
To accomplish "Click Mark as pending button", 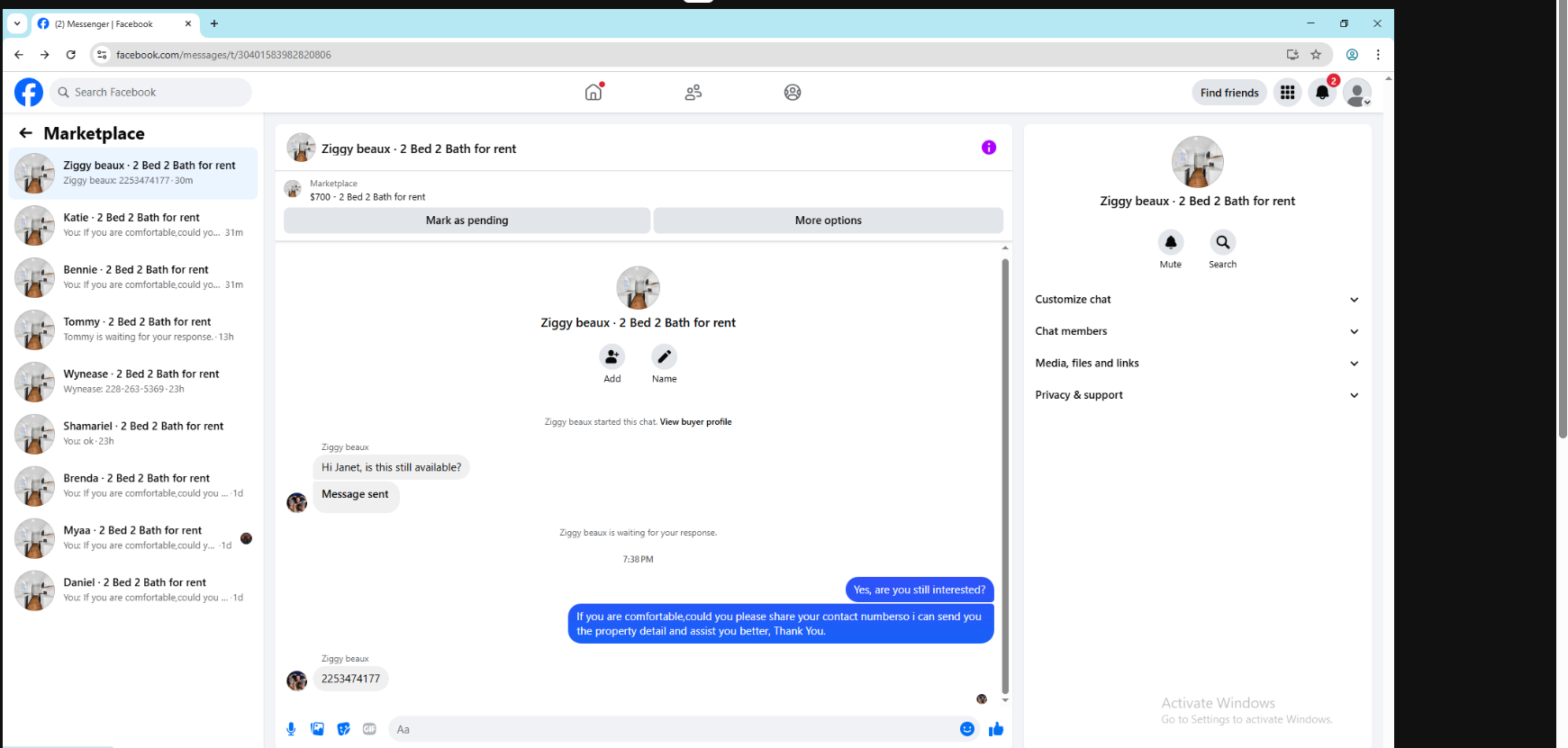I will (x=467, y=221).
